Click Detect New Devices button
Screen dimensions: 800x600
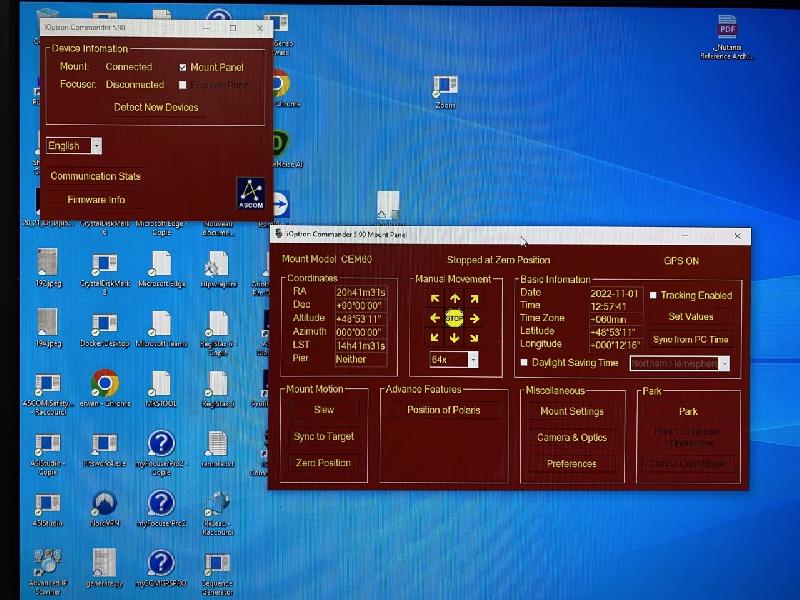click(x=156, y=107)
